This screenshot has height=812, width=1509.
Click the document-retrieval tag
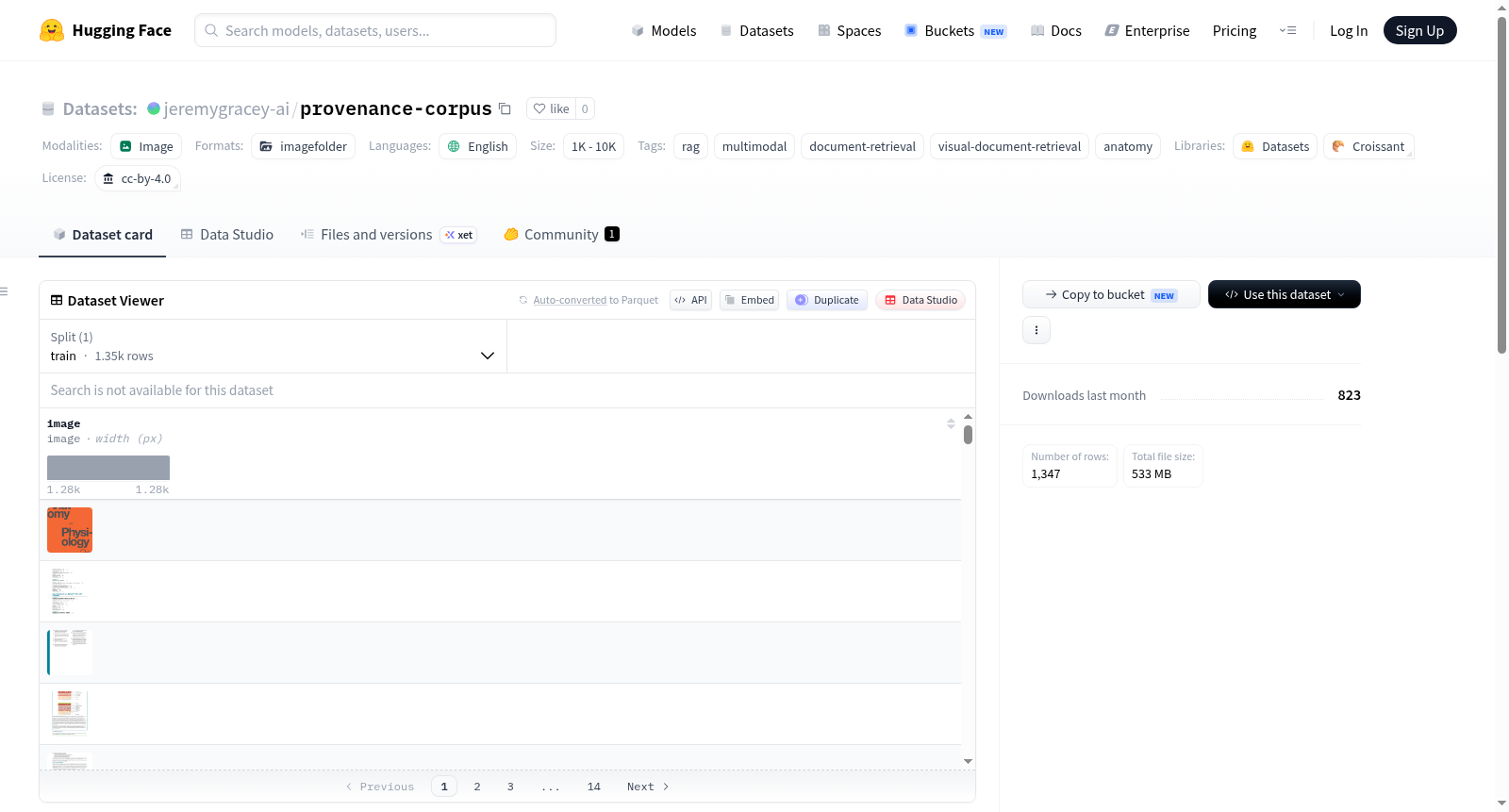point(862,146)
